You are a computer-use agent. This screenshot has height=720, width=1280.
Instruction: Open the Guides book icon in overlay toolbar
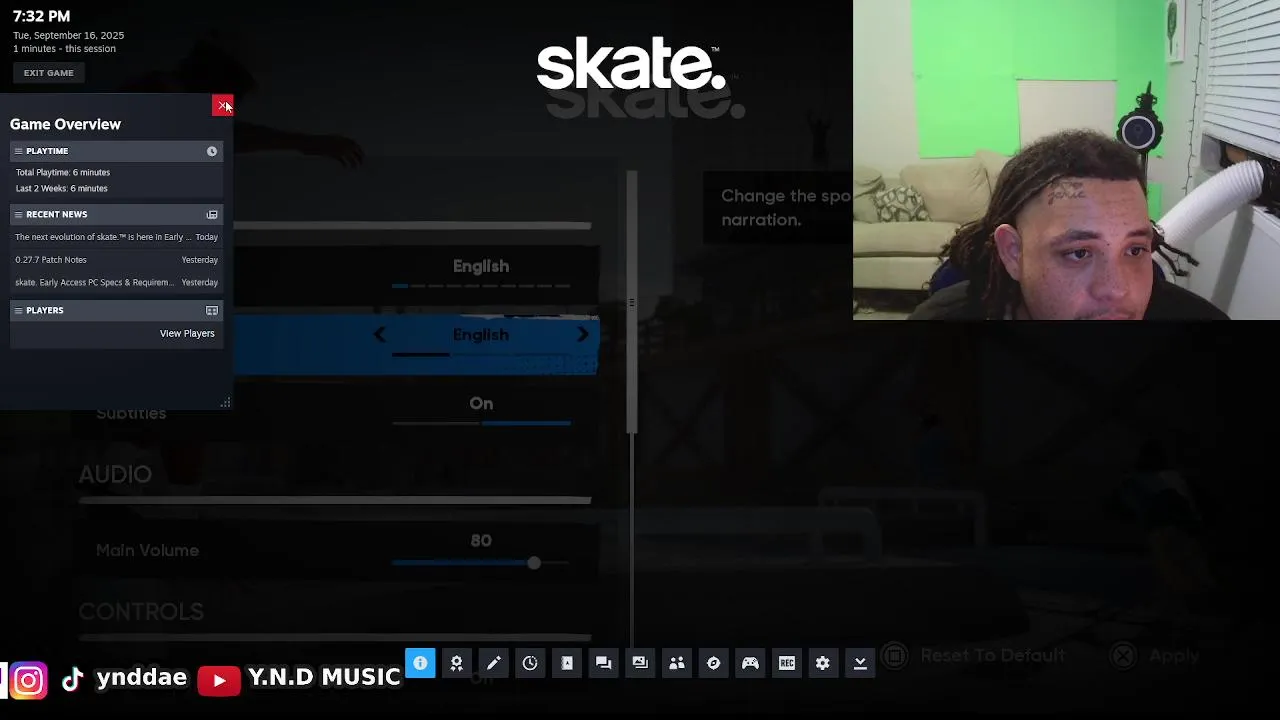click(x=567, y=663)
